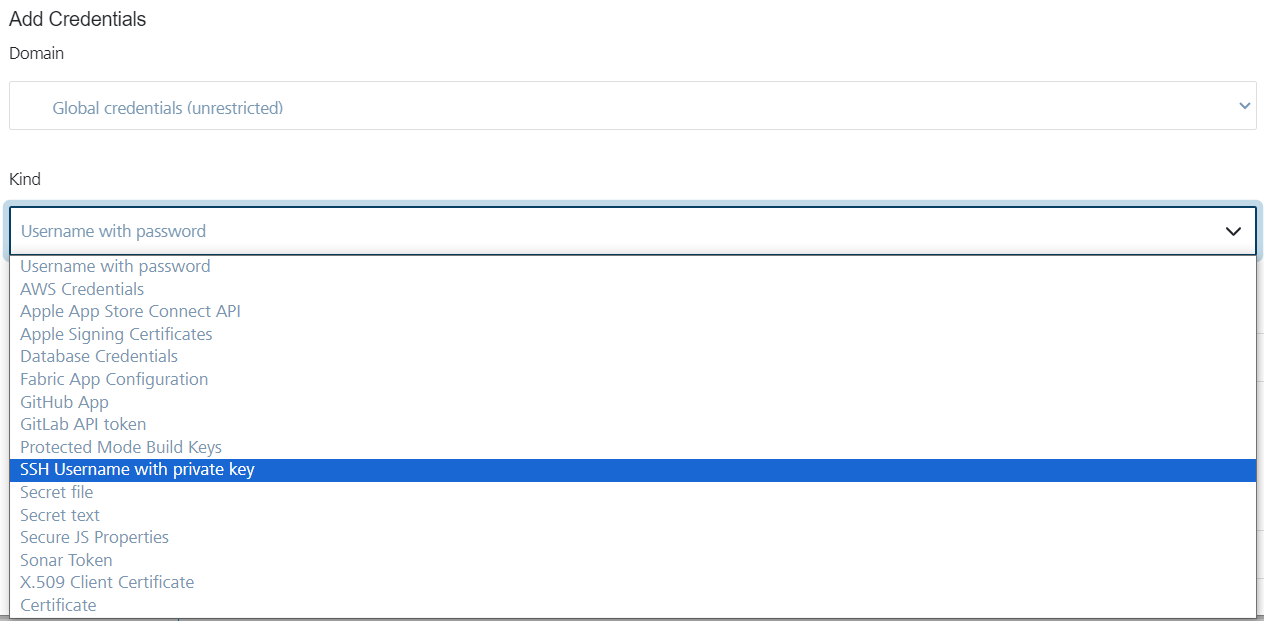The width and height of the screenshot is (1264, 621).
Task: Choose GitHub App credential kind
Action: tap(64, 402)
